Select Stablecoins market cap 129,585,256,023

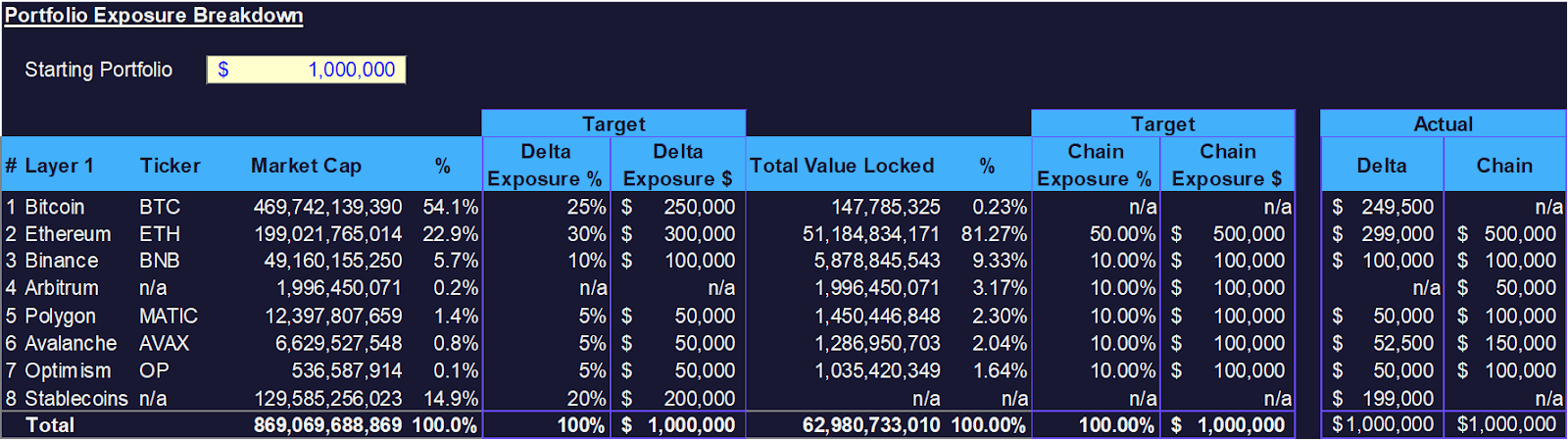tap(328, 398)
